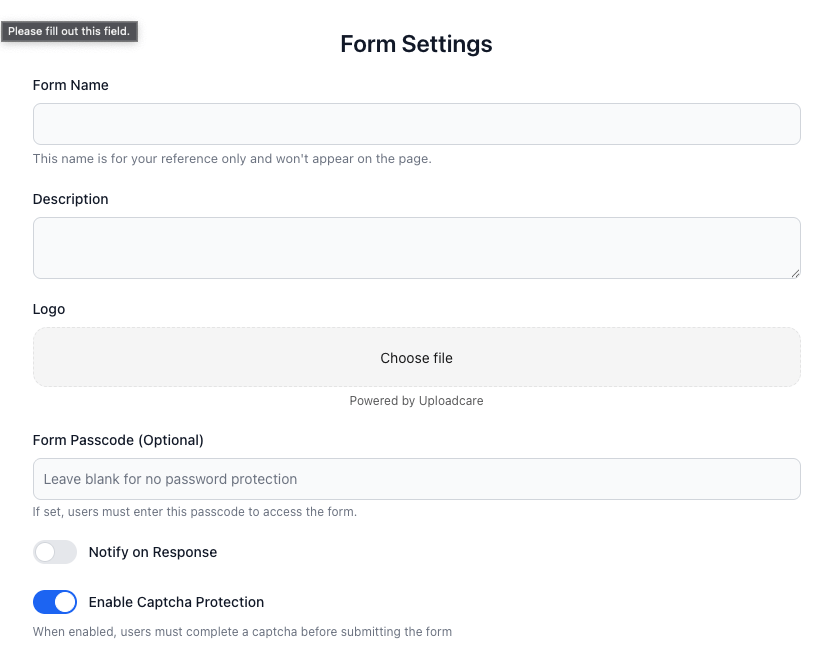Focus the Form Name input field
This screenshot has width=837, height=653.
[416, 124]
